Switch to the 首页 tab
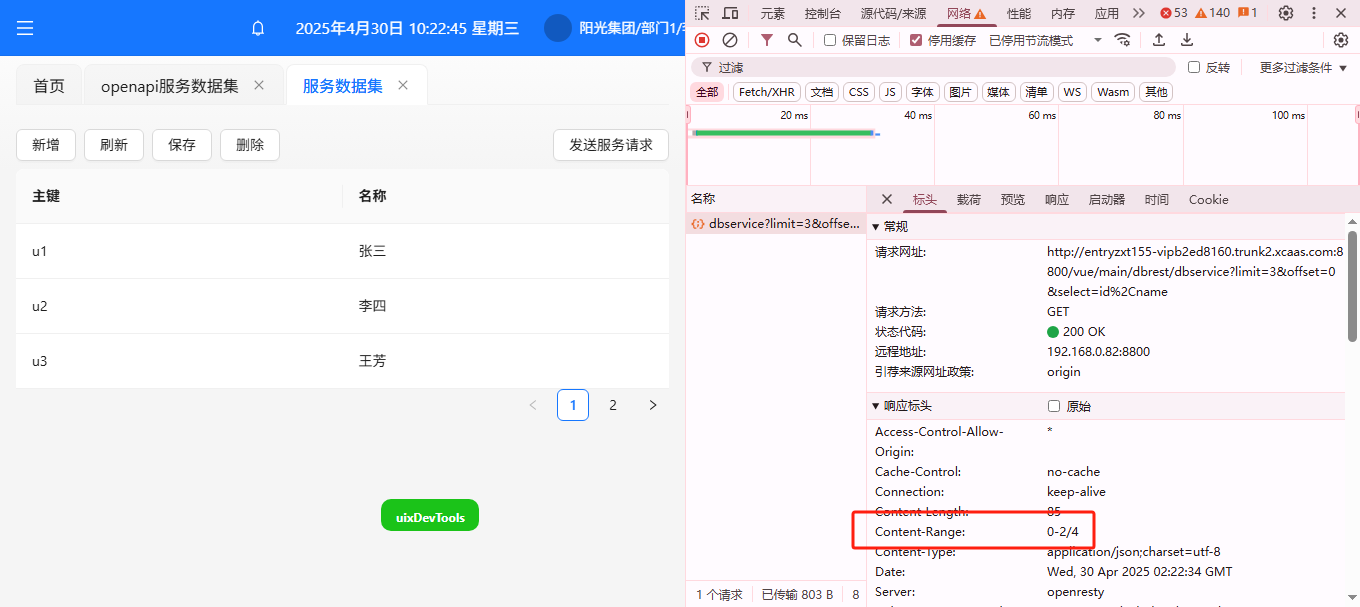This screenshot has width=1360, height=607. 49,86
